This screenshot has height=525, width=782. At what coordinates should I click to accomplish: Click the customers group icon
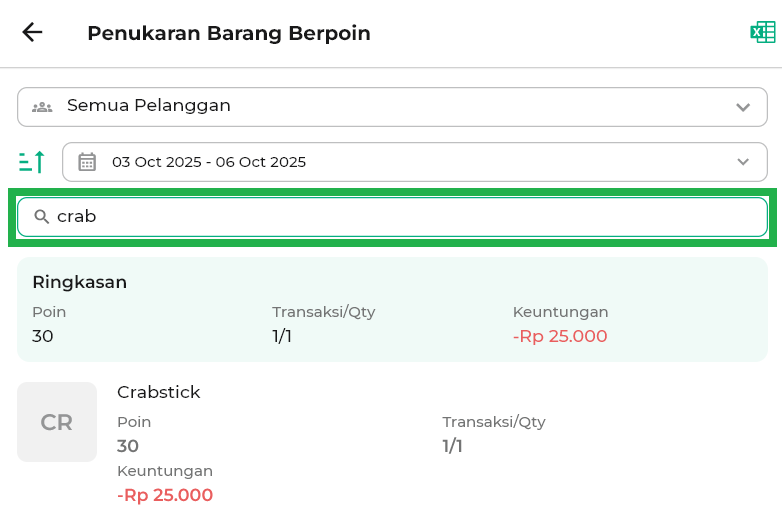42,106
